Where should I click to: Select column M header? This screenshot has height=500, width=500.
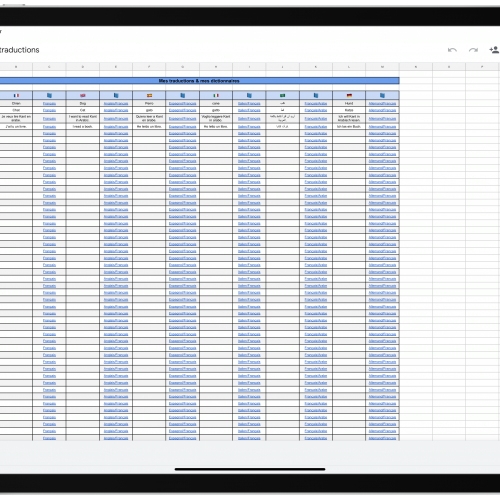(x=382, y=67)
